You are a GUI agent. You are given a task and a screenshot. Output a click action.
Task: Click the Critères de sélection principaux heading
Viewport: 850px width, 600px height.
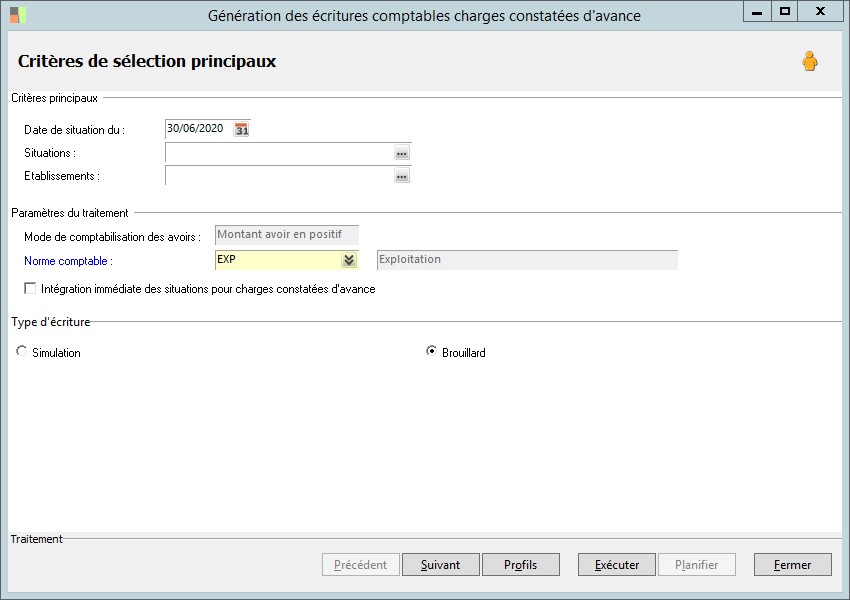[147, 61]
